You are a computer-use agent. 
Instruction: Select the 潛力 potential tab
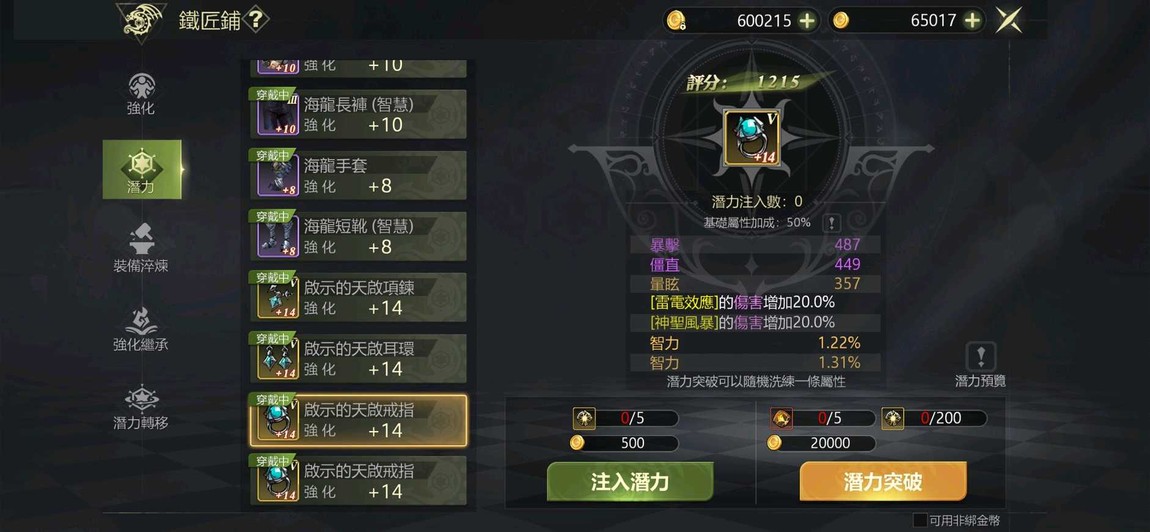tap(142, 170)
